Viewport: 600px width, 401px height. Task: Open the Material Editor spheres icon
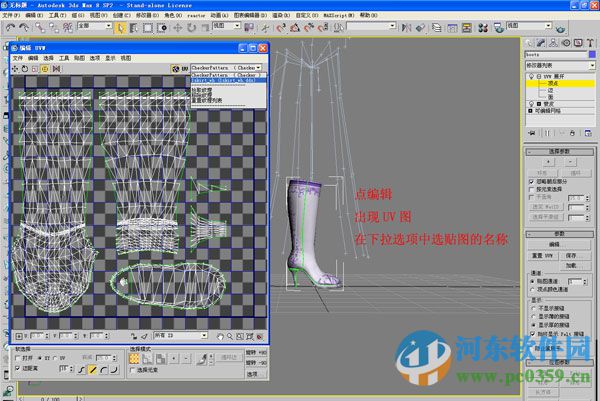click(483, 28)
